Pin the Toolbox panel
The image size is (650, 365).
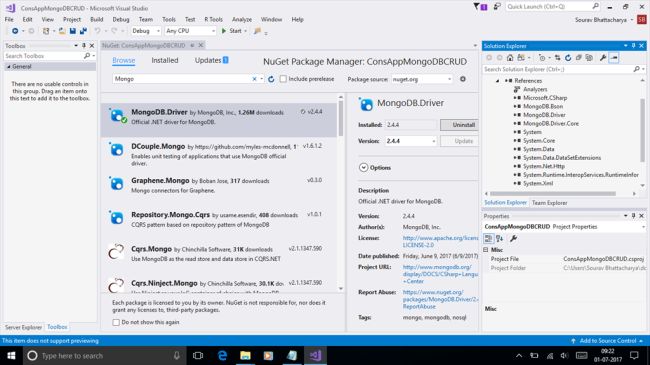(x=84, y=46)
